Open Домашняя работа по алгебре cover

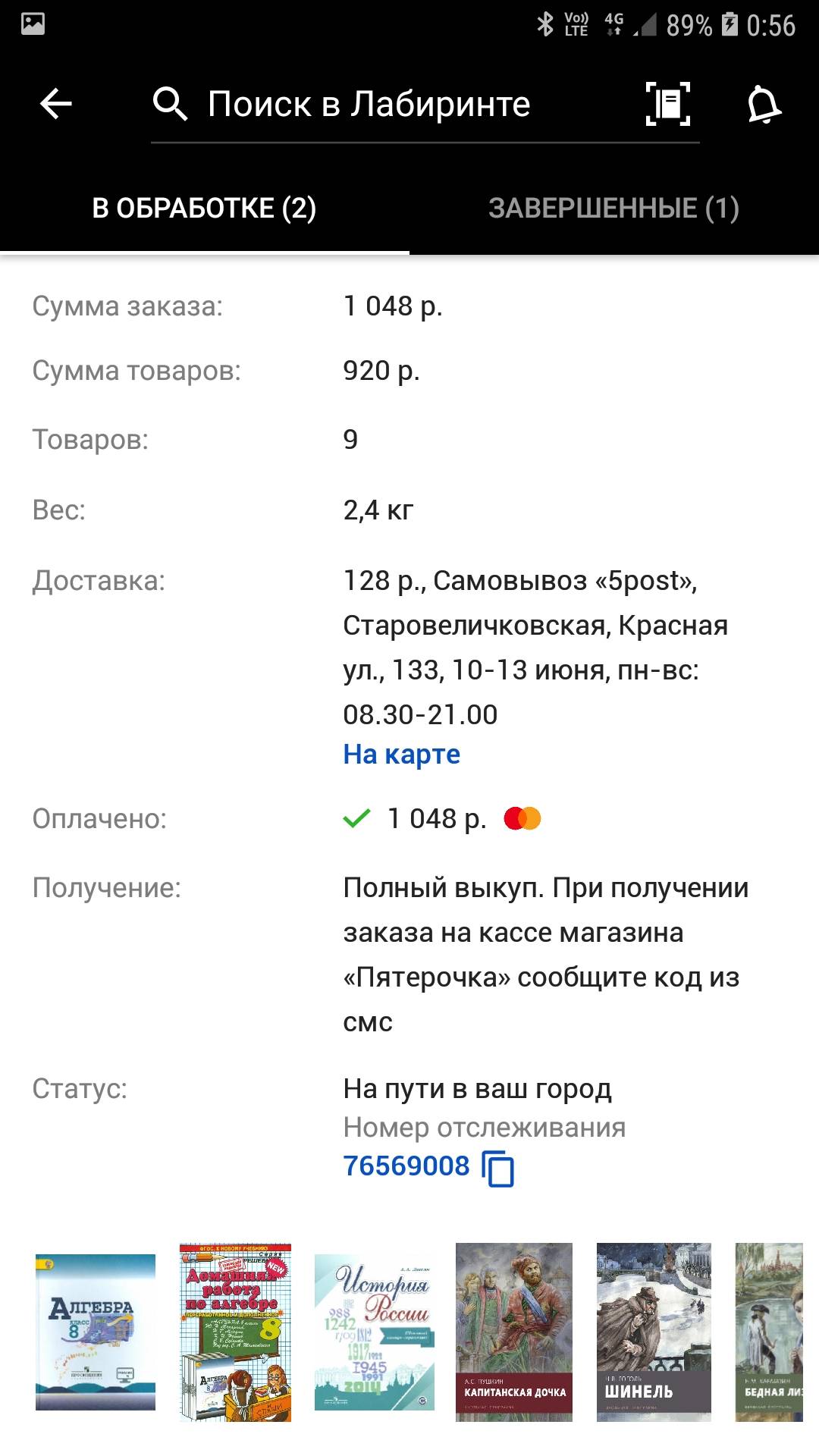[235, 1332]
